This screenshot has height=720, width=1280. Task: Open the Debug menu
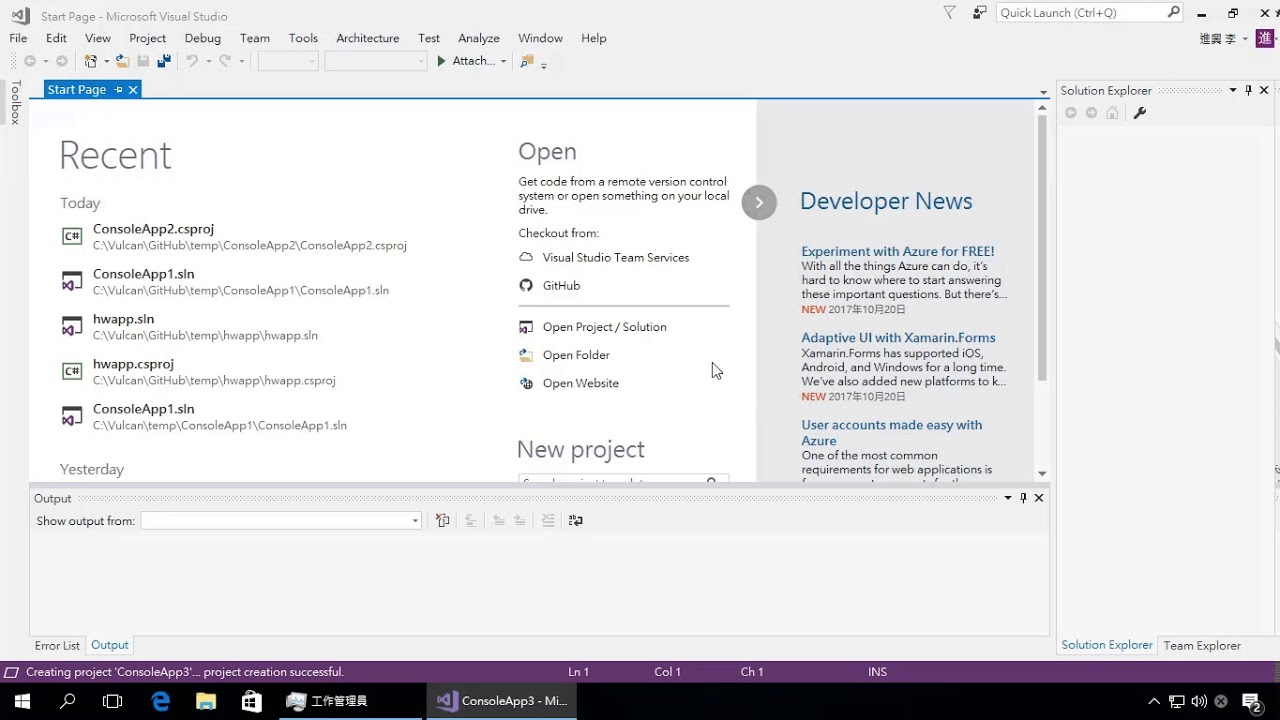click(x=203, y=38)
